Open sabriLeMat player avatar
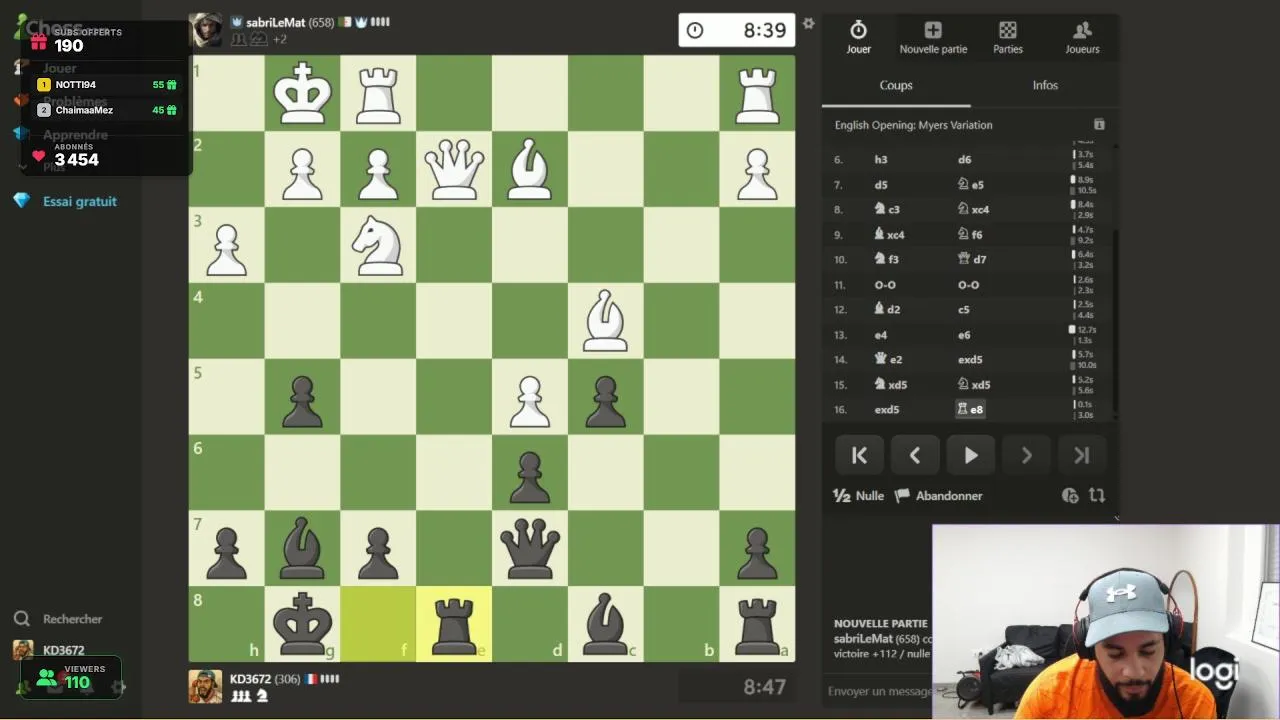The height and width of the screenshot is (720, 1280). point(206,29)
